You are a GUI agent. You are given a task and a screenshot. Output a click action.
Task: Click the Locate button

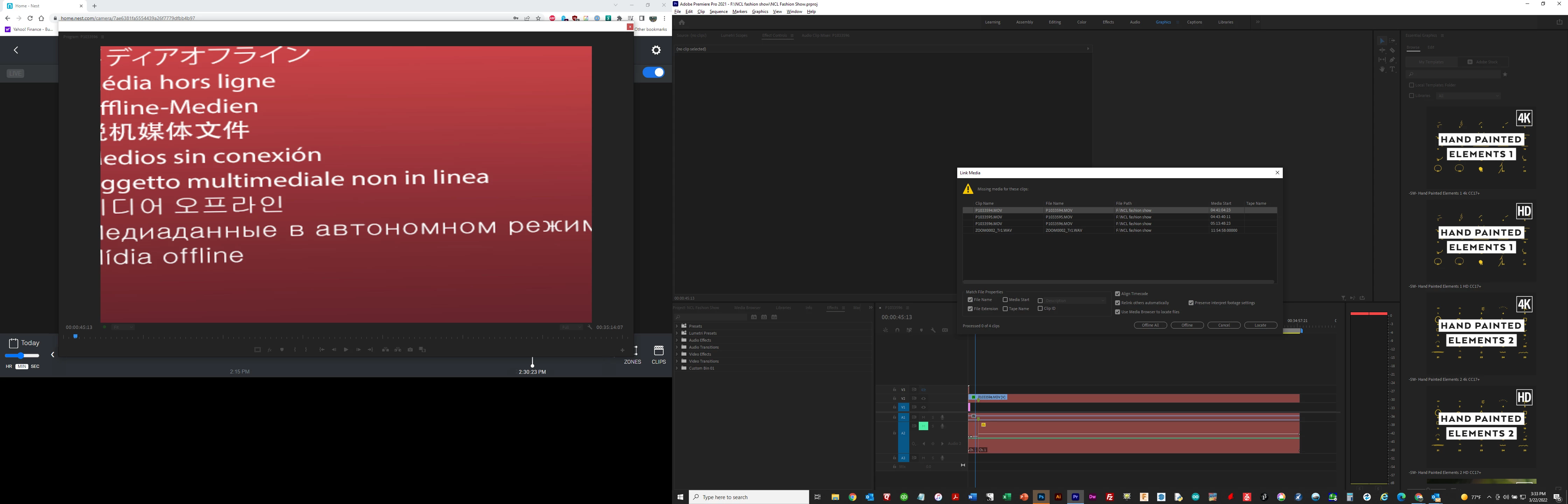click(x=1260, y=325)
